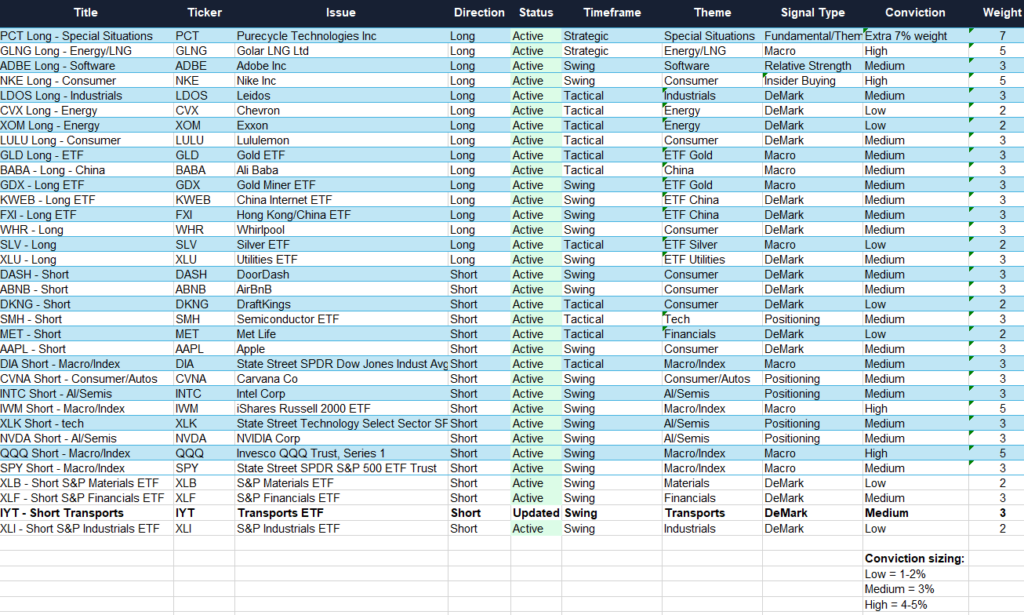Select the 'Transports' theme cell
1024x615 pixels.
pyautogui.click(x=712, y=513)
